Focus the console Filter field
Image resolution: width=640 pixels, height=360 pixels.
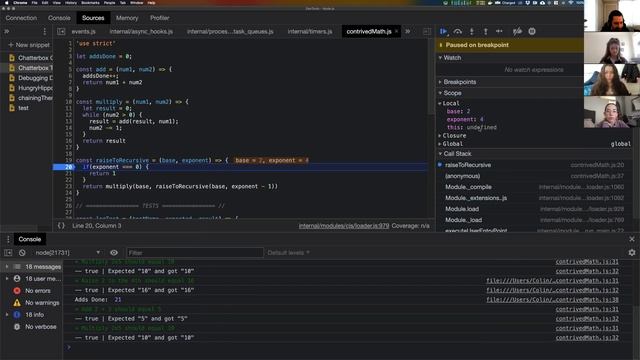[x=195, y=253]
